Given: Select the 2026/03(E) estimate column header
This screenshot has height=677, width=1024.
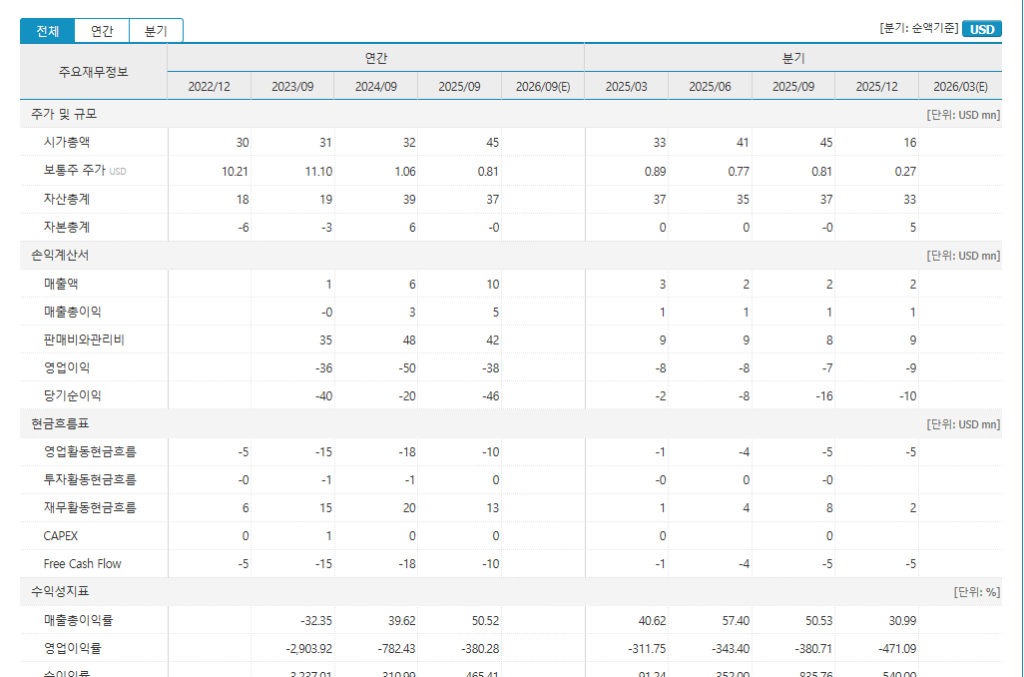Looking at the screenshot, I should point(960,86).
